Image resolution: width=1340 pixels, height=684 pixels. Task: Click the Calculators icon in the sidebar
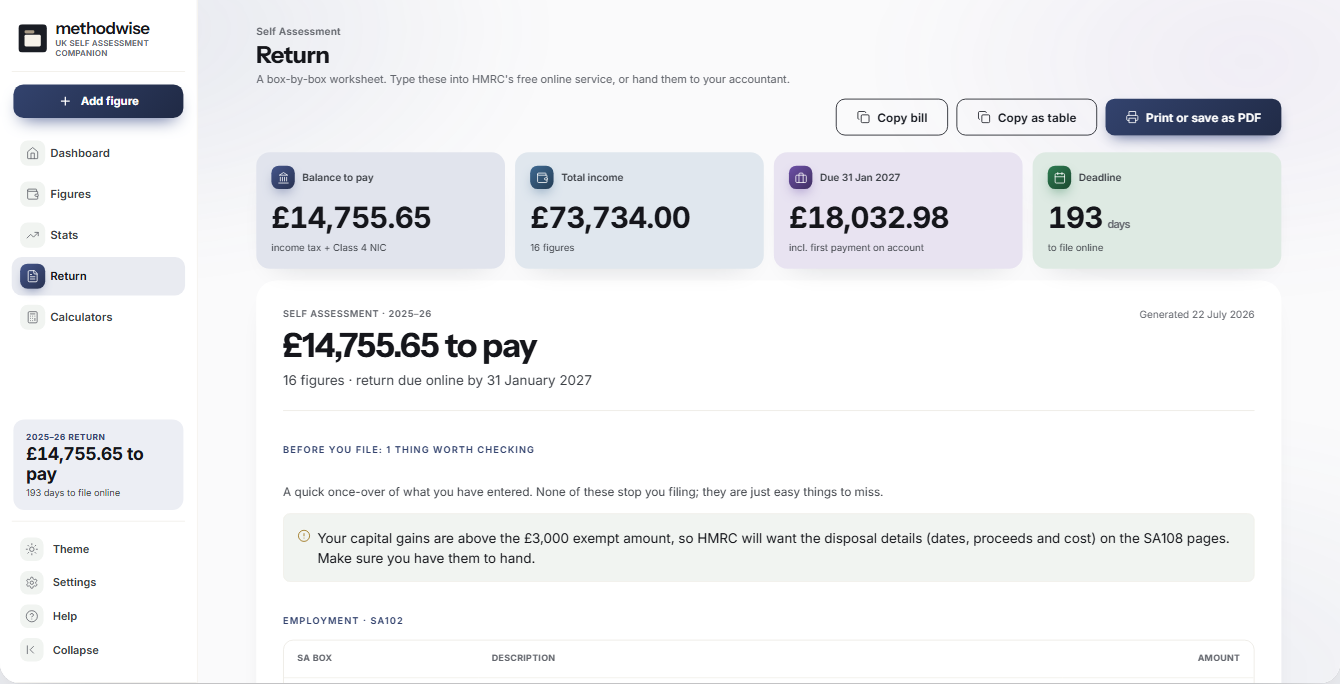[32, 317]
